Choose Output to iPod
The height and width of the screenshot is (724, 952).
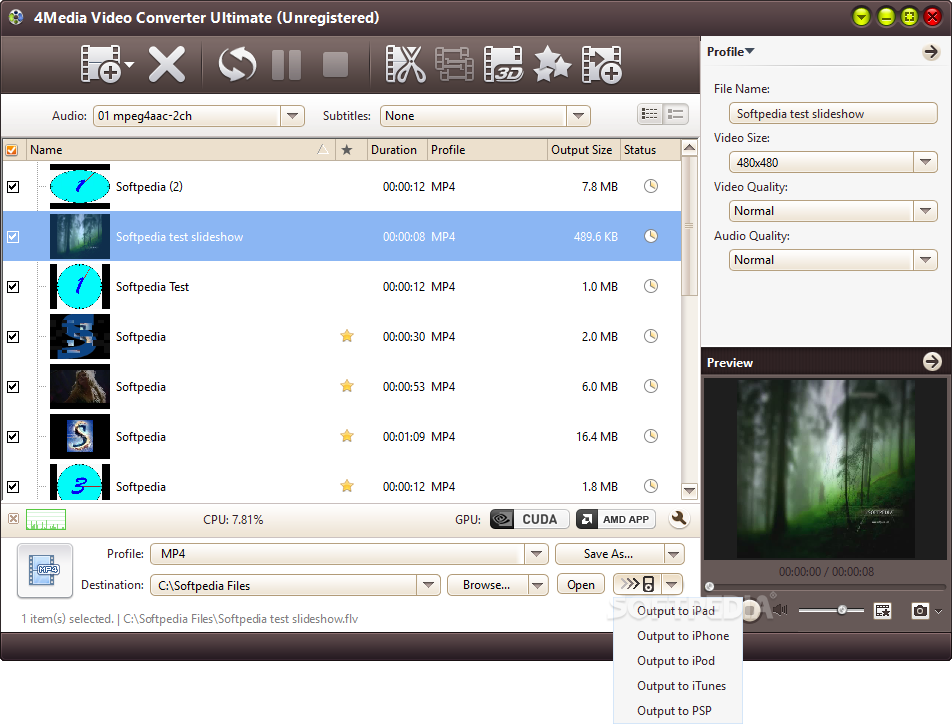[676, 660]
